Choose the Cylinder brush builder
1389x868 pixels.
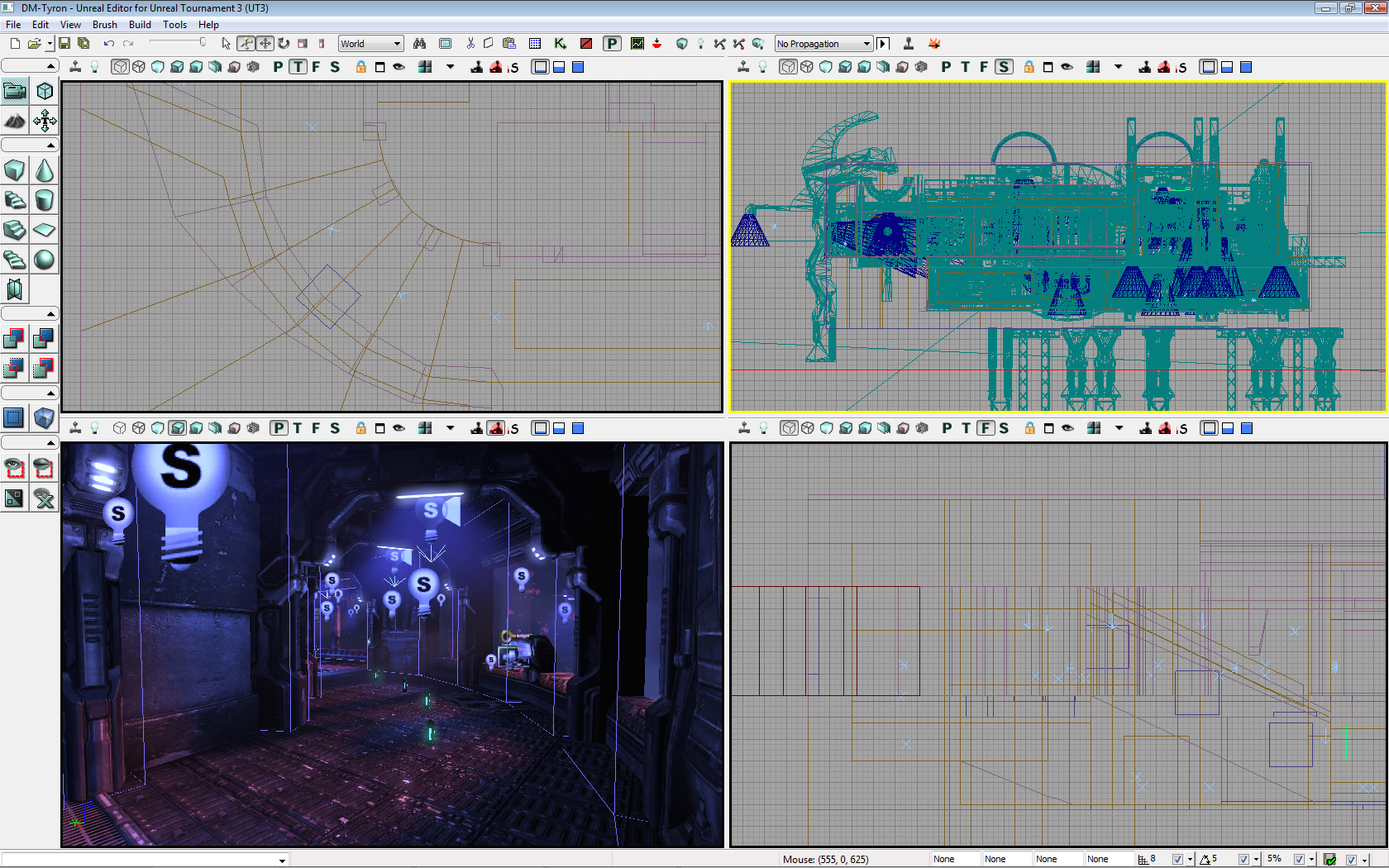point(45,200)
